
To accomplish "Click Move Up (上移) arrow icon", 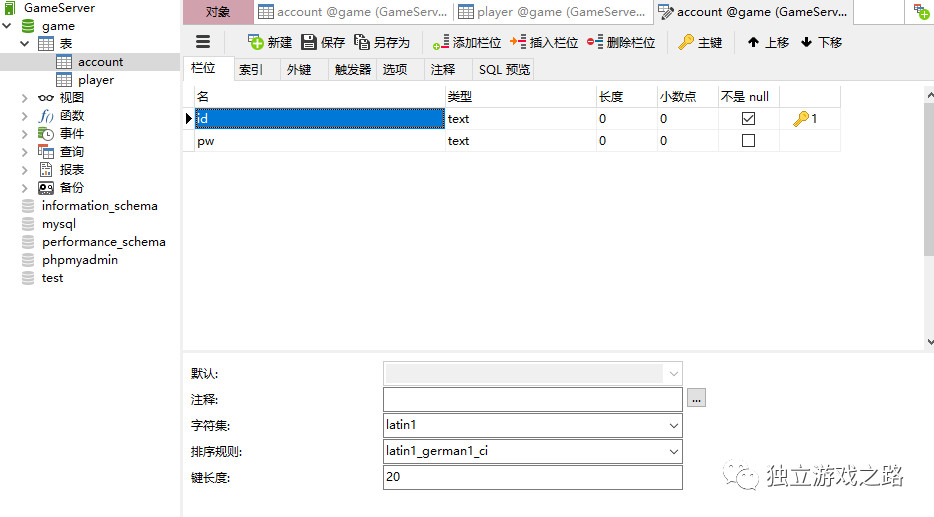I will tap(754, 42).
